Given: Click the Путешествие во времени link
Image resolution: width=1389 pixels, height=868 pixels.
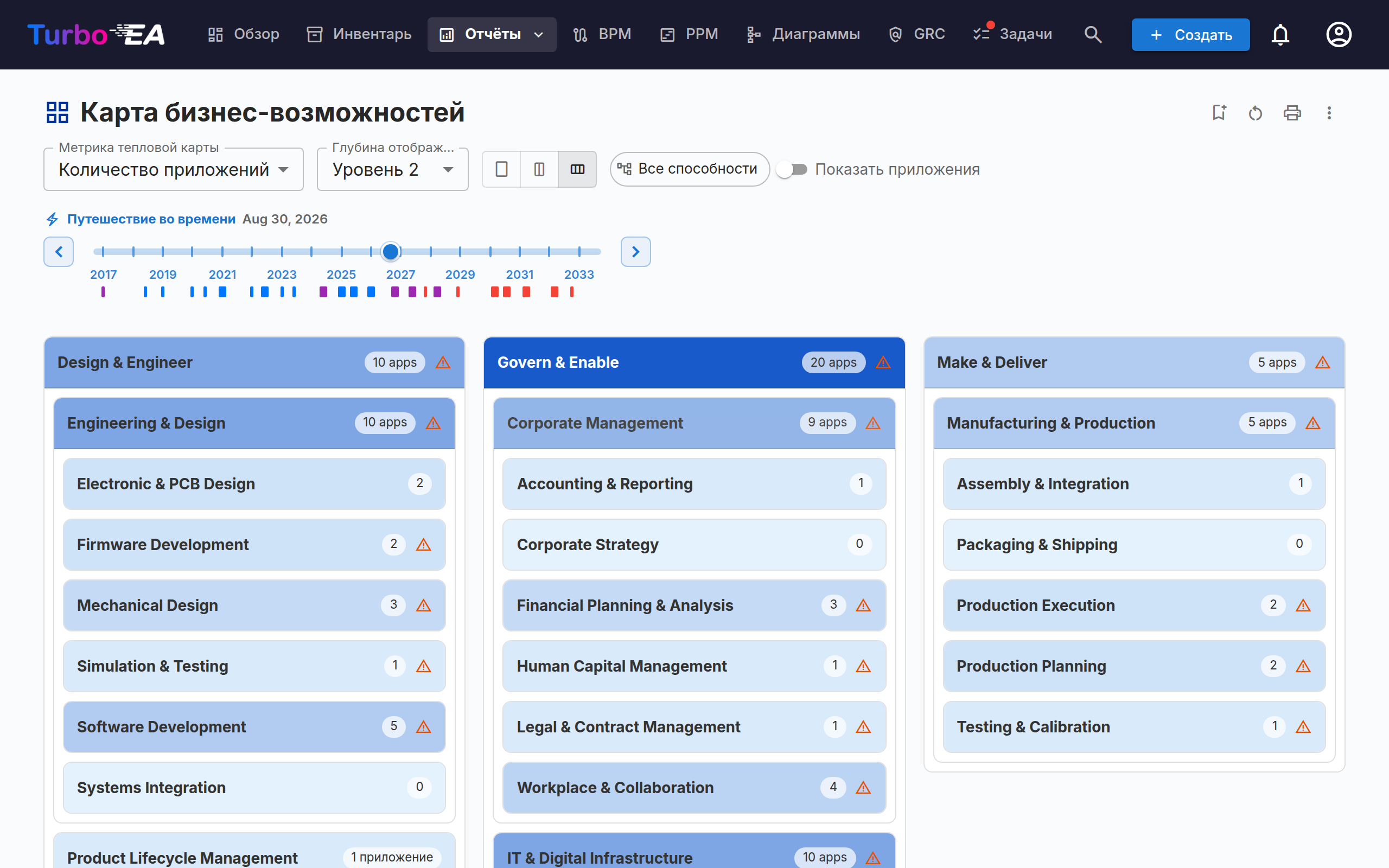Looking at the screenshot, I should [x=151, y=219].
